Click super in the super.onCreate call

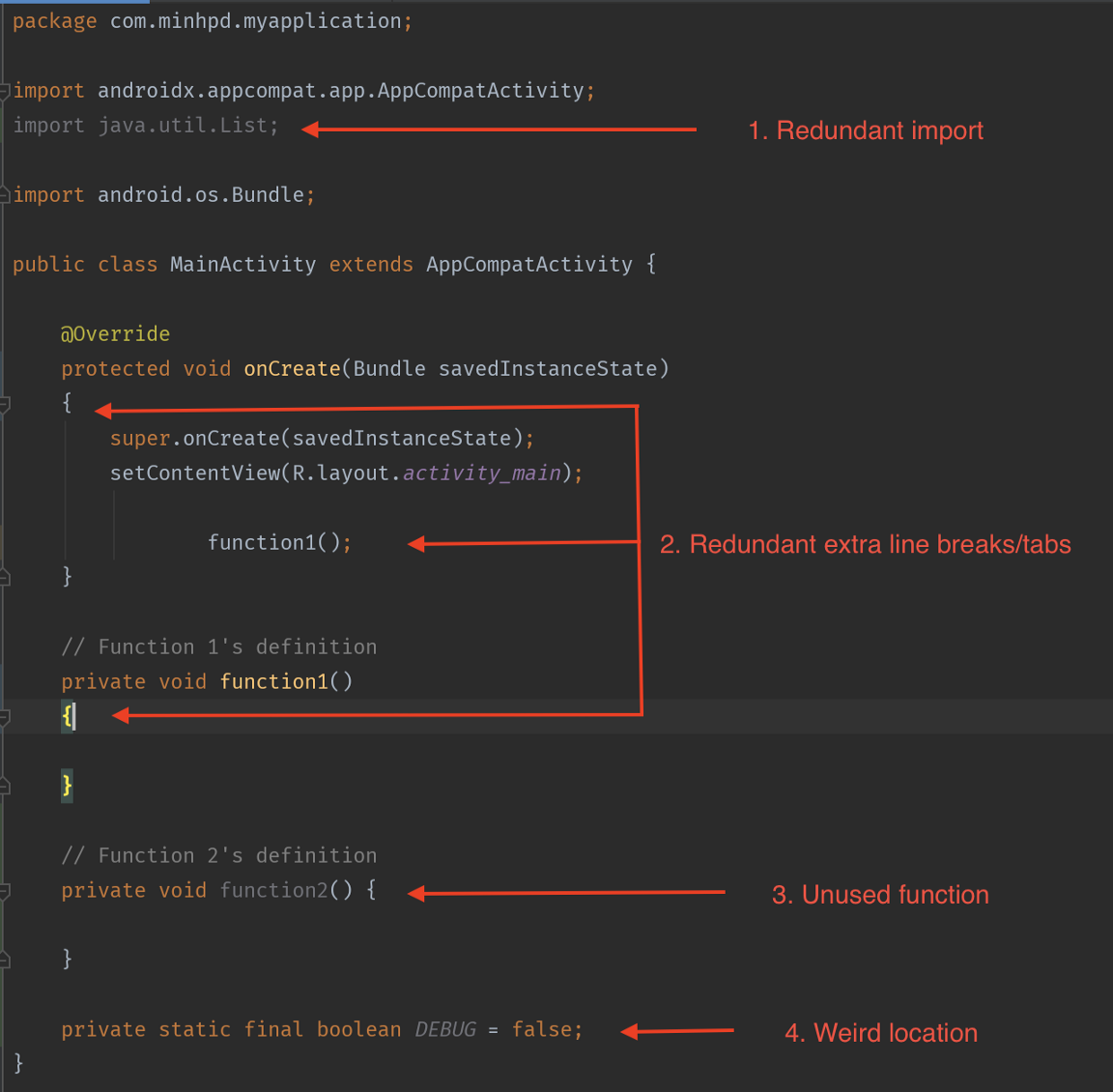pyautogui.click(x=139, y=439)
